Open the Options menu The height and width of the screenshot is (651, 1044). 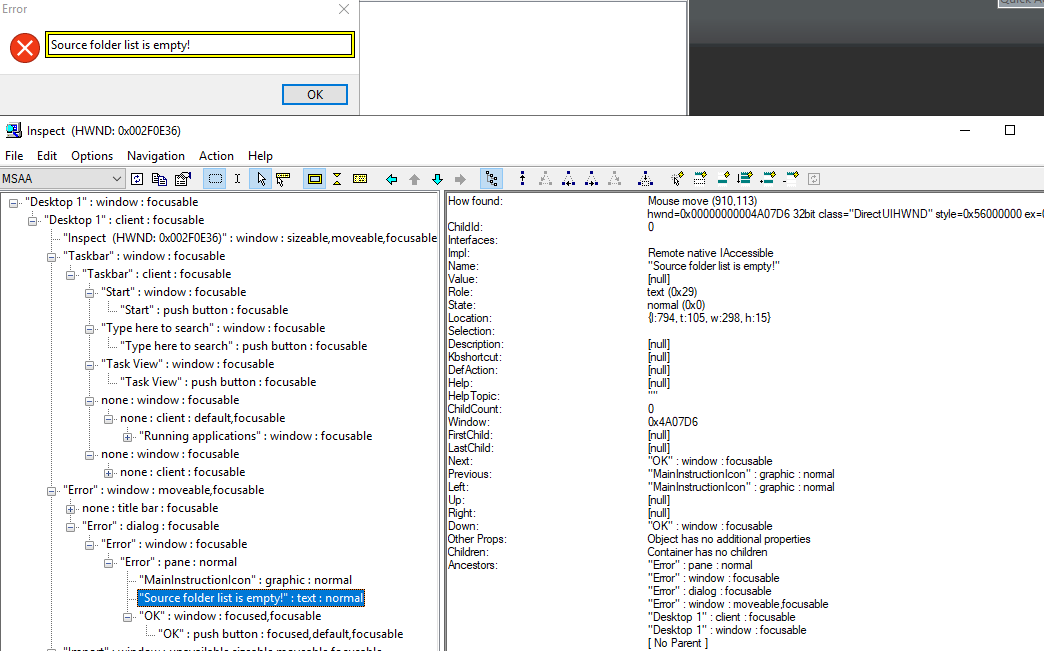coord(91,155)
